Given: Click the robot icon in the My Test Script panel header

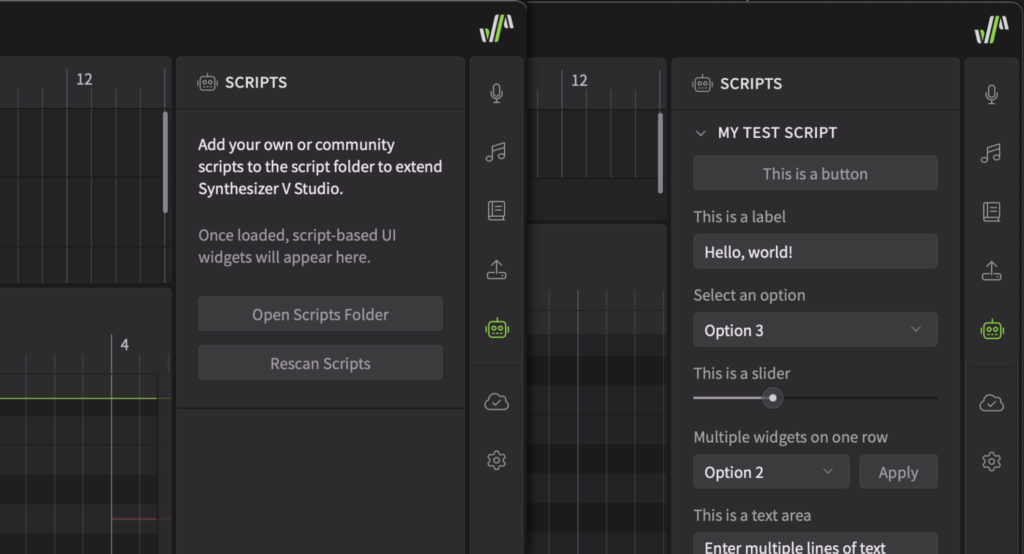Looking at the screenshot, I should pyautogui.click(x=702, y=84).
